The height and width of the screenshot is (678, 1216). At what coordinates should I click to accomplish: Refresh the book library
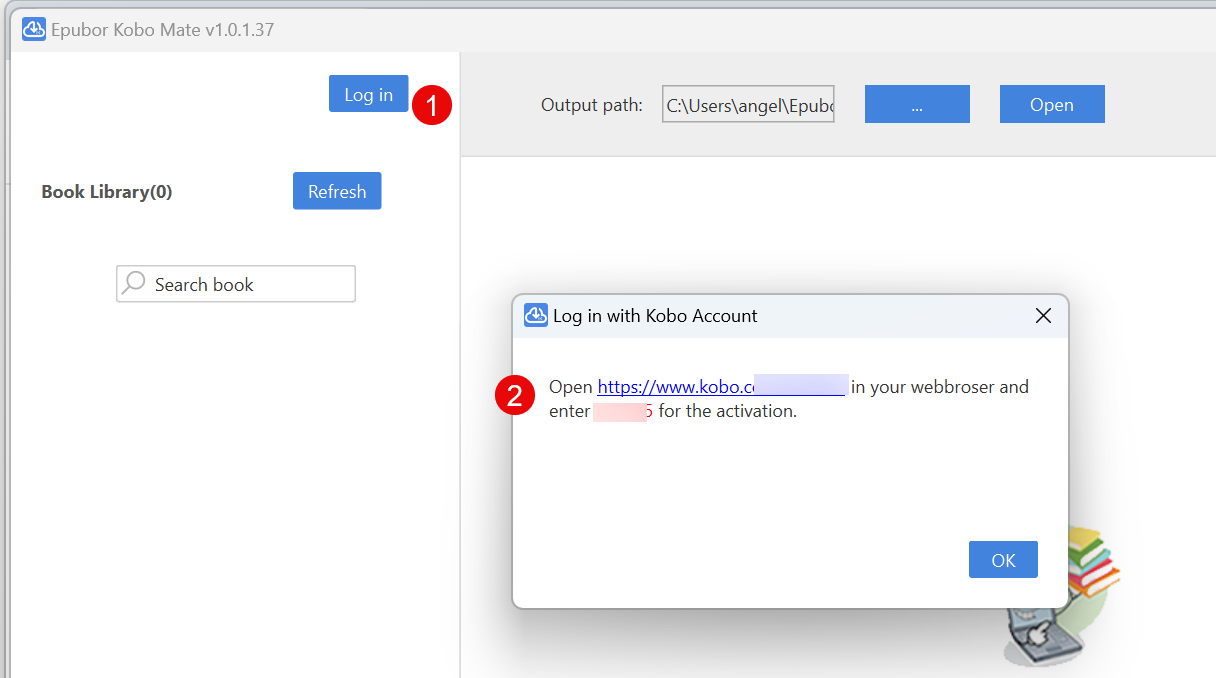pyautogui.click(x=337, y=191)
